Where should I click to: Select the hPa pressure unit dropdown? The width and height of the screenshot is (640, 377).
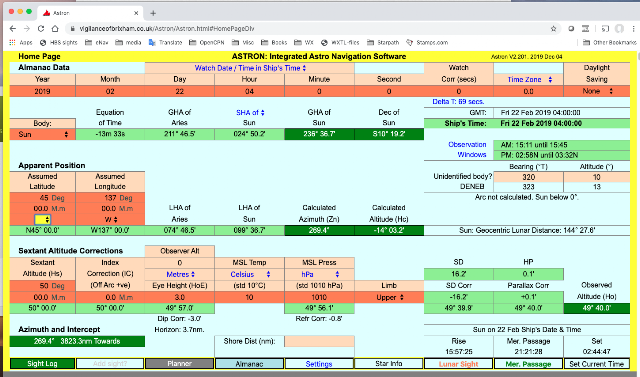tap(320, 274)
